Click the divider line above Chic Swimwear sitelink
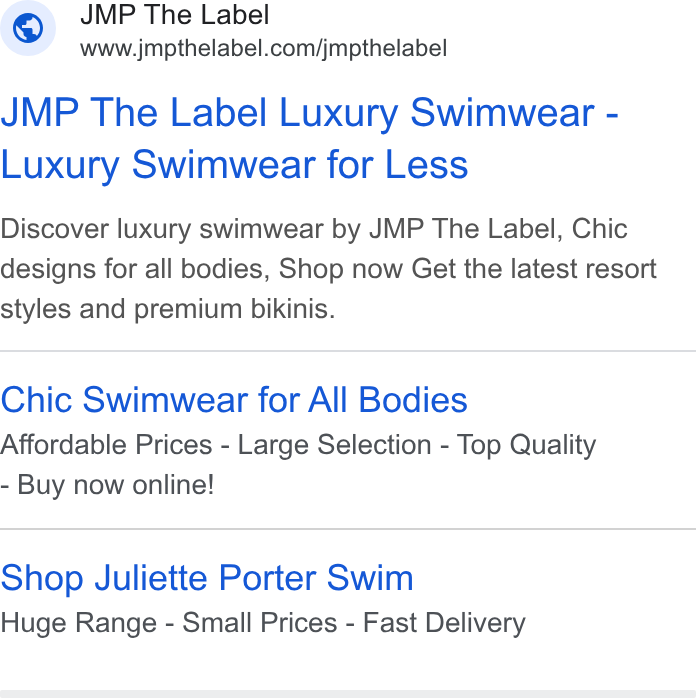Viewport: 696px width, 698px height. [348, 351]
